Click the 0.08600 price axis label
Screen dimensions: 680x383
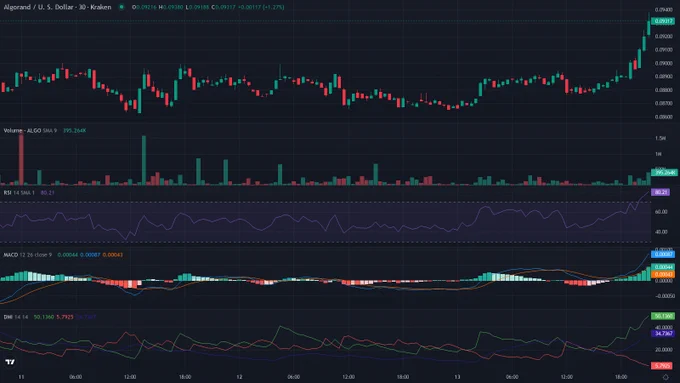click(x=664, y=117)
